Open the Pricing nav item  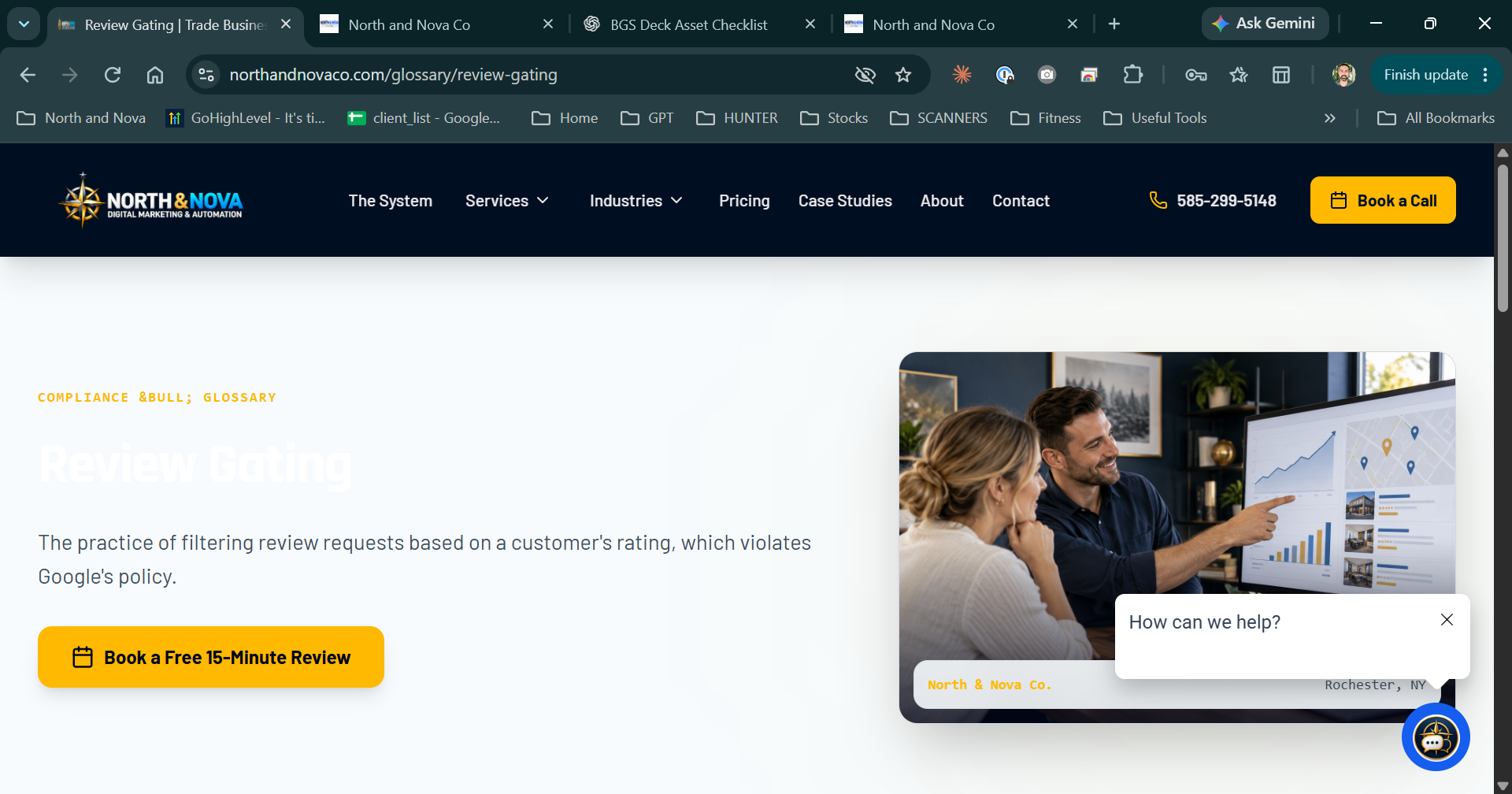coord(744,201)
